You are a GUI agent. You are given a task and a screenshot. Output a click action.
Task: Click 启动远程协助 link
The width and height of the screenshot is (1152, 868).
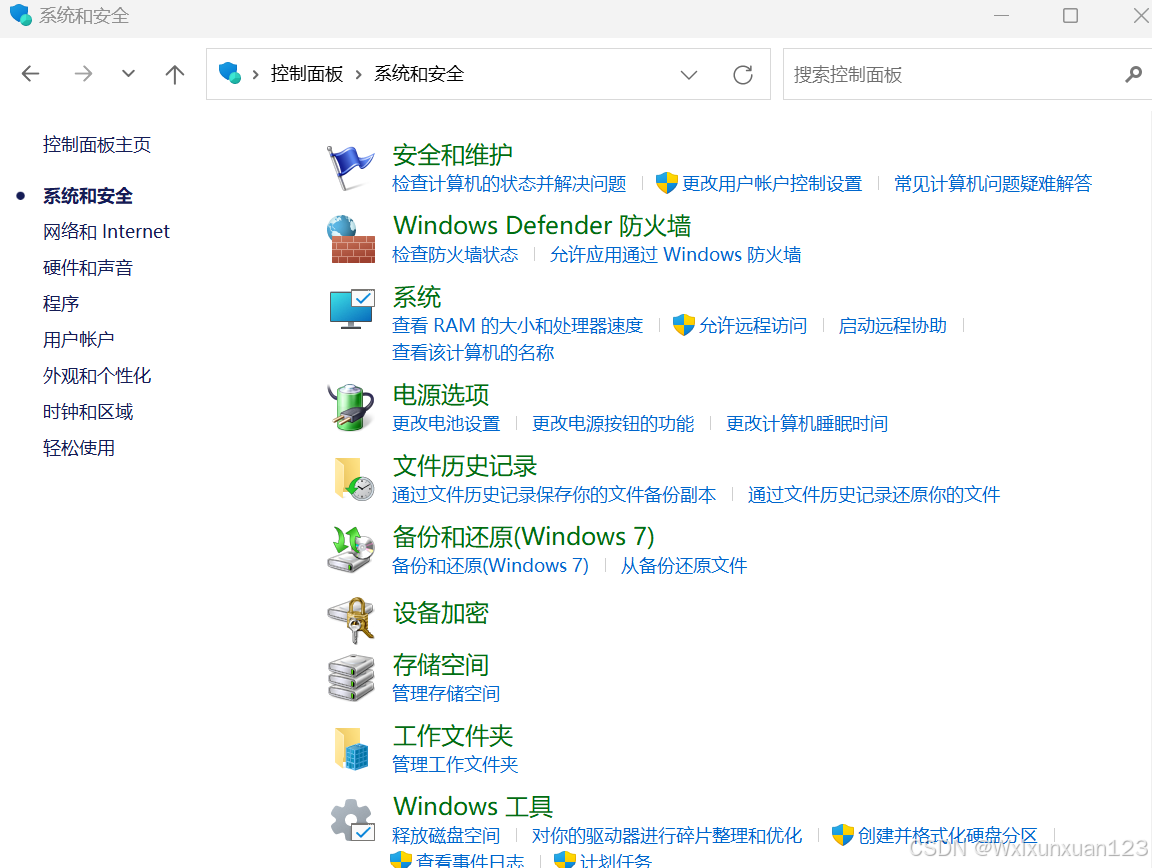click(x=893, y=326)
